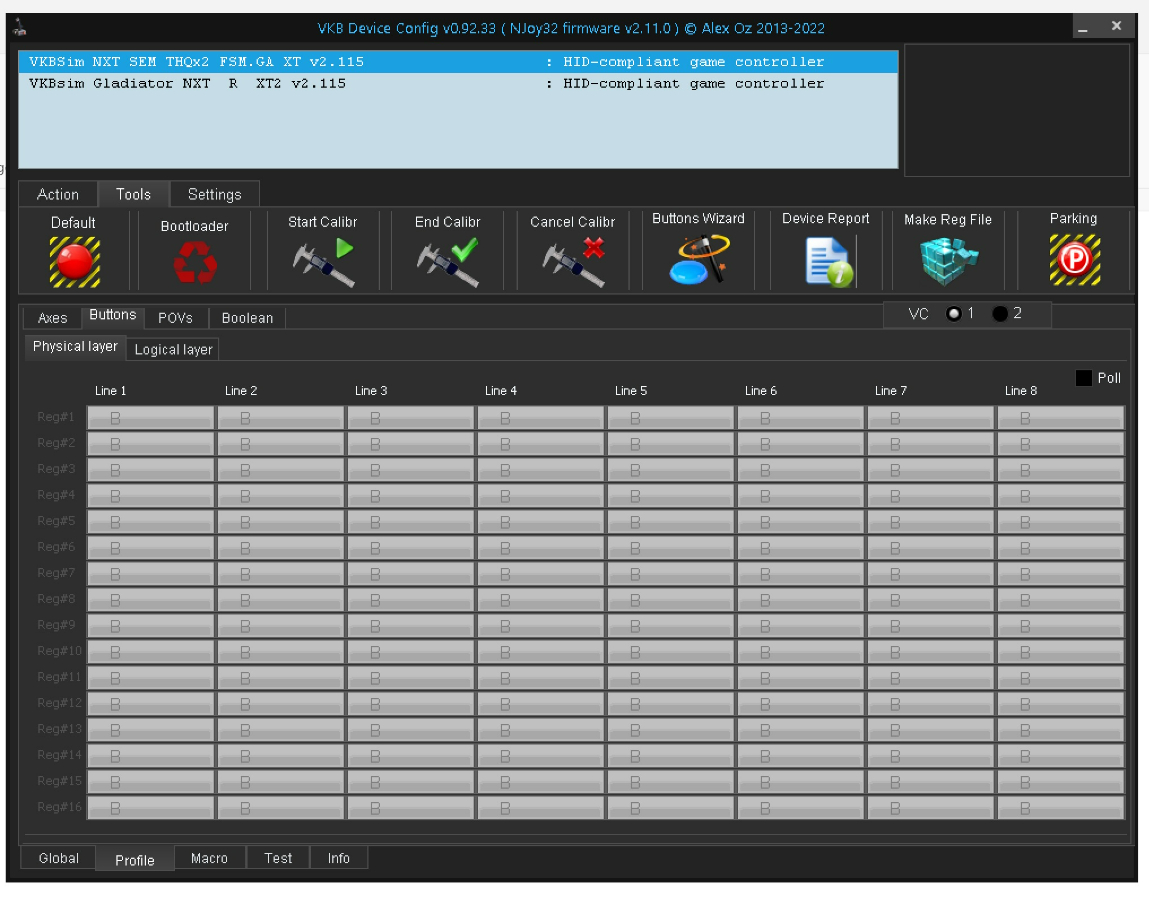Open the Device Report icon

tap(829, 261)
